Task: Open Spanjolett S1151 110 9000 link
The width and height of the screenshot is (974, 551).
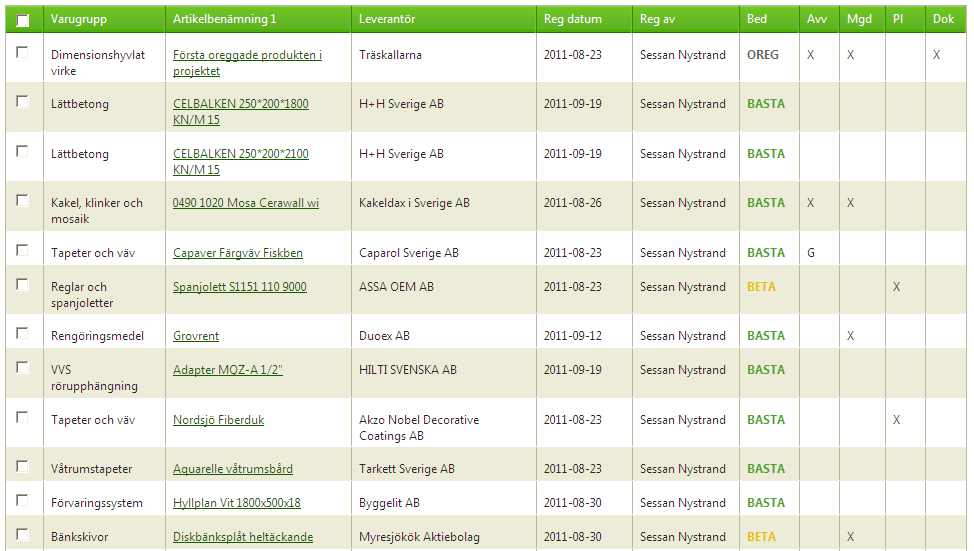Action: pos(239,287)
